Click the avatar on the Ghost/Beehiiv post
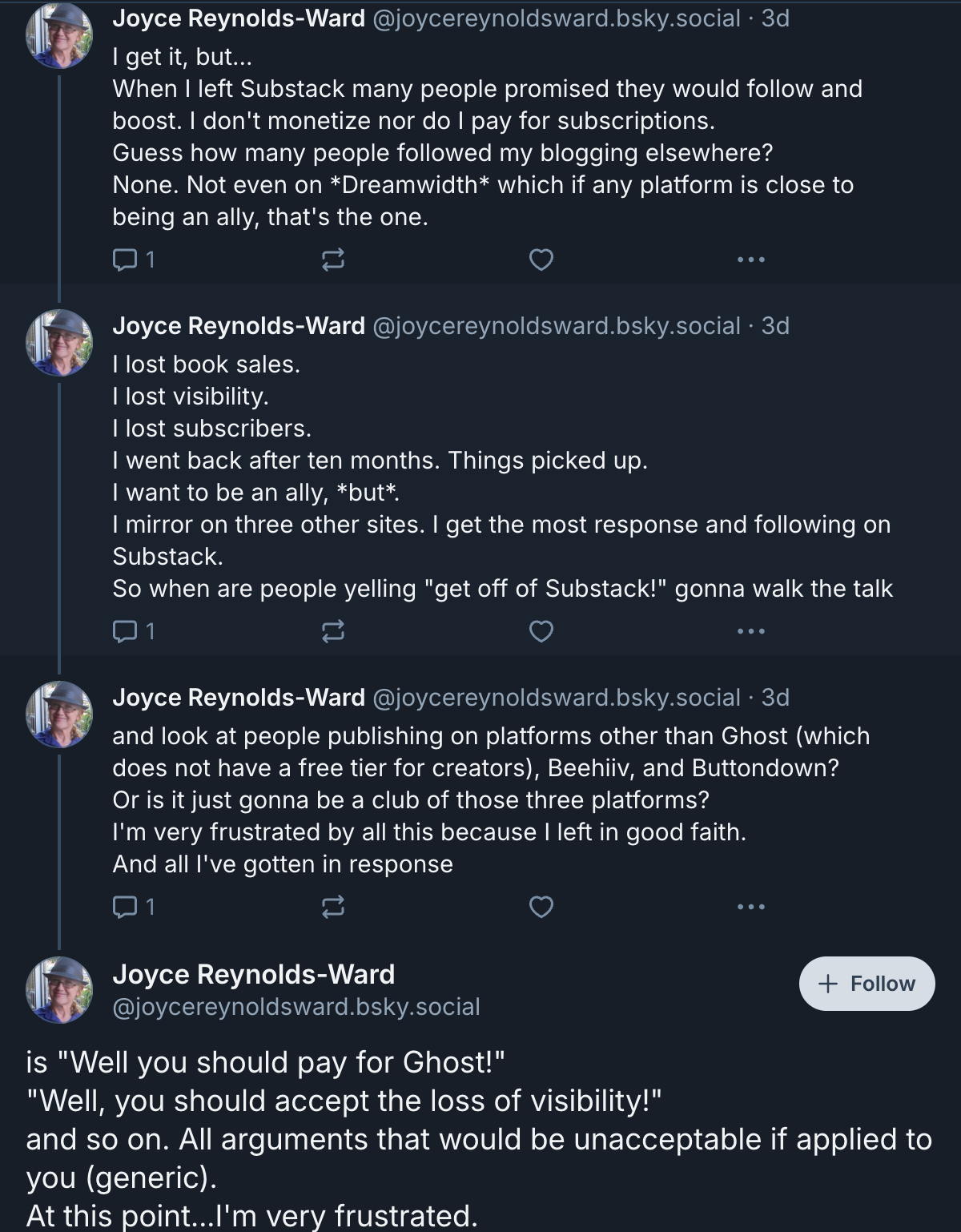961x1232 pixels. point(59,715)
